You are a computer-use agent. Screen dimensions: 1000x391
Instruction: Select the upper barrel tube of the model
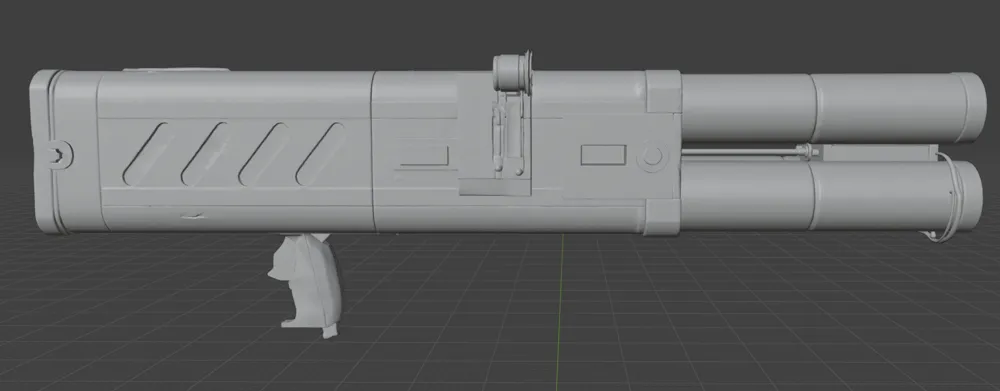pos(833,108)
